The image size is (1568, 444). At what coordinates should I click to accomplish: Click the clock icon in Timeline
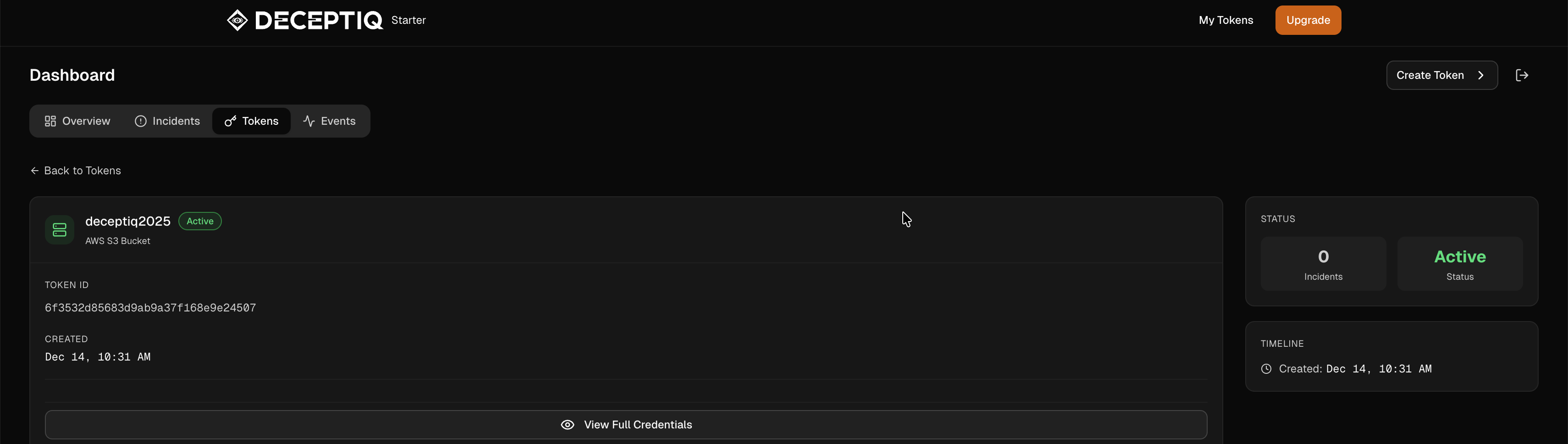[1266, 368]
